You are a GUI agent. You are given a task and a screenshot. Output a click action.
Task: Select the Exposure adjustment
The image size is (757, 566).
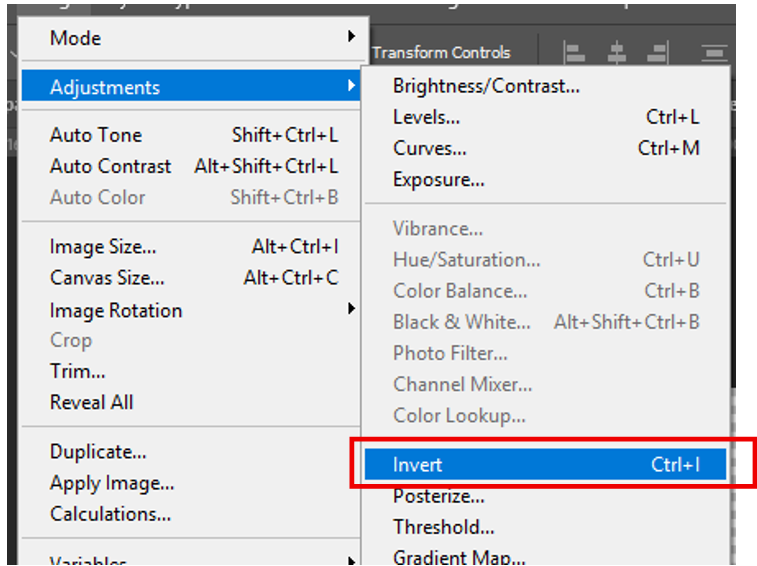tap(439, 180)
